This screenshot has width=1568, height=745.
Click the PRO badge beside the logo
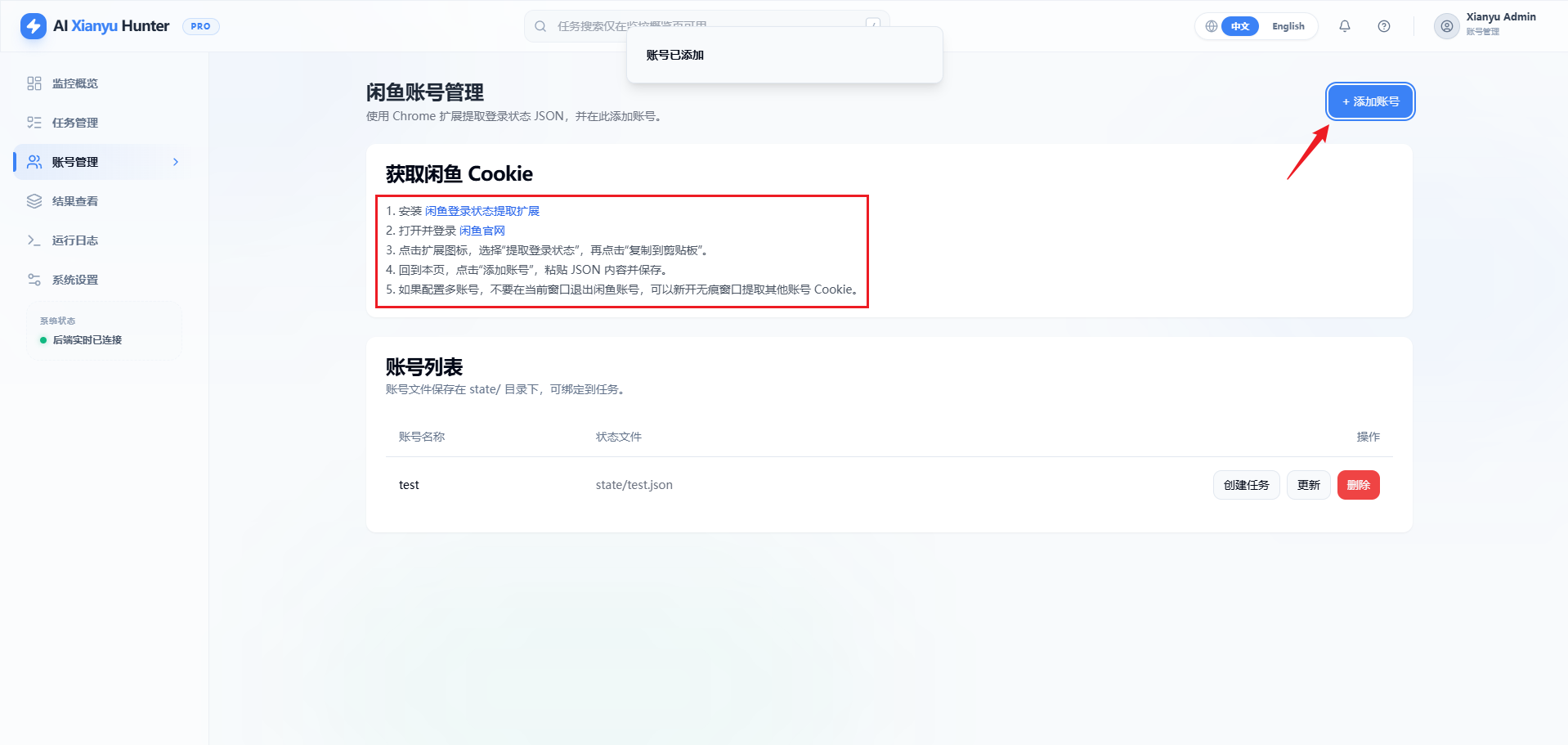200,26
